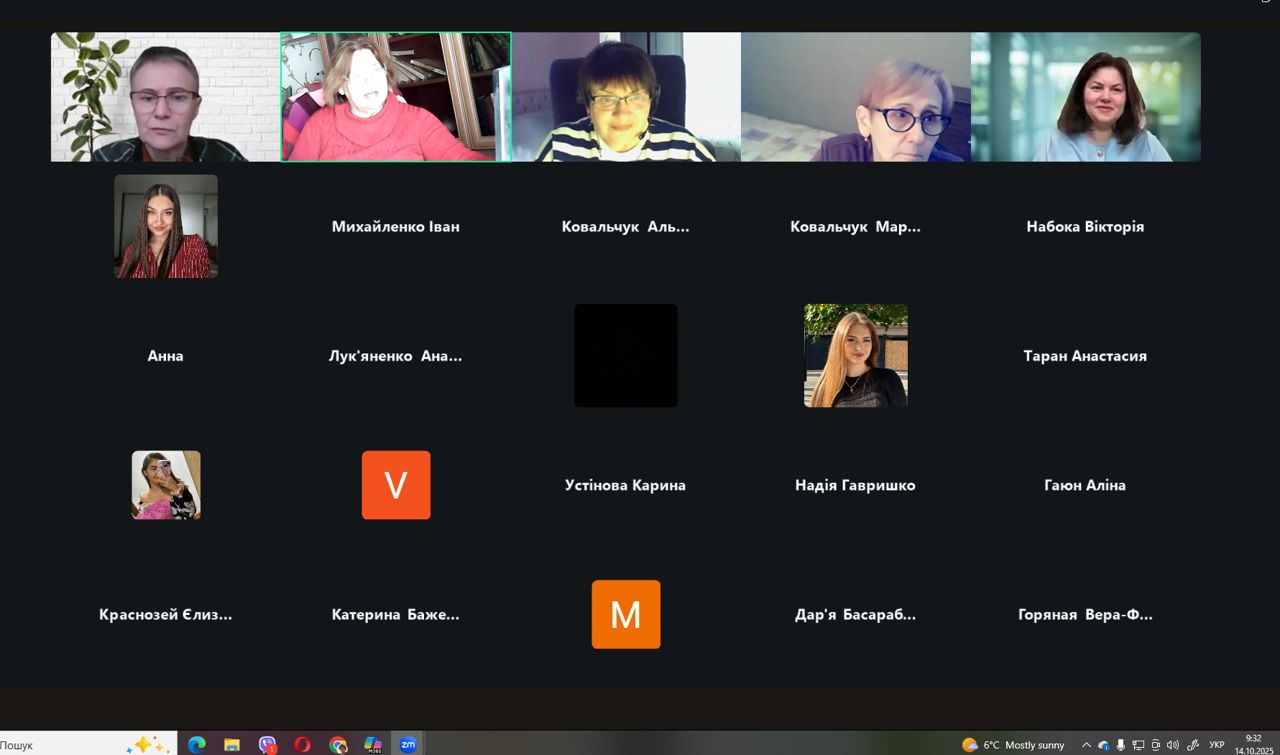Open Google Chrome from the taskbar
1280x755 pixels.
338,744
